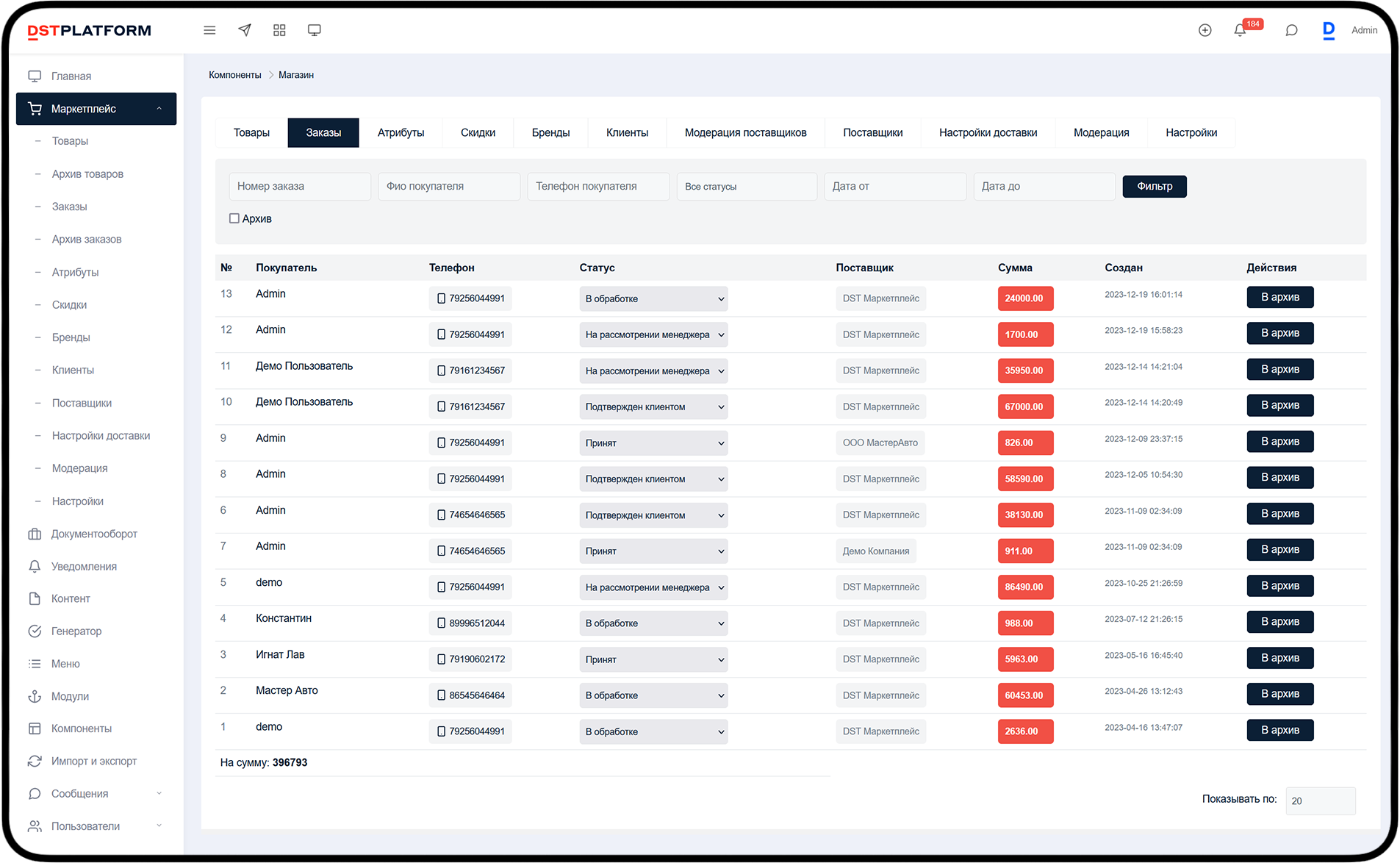Click the monitor icon in top toolbar

[x=315, y=30]
